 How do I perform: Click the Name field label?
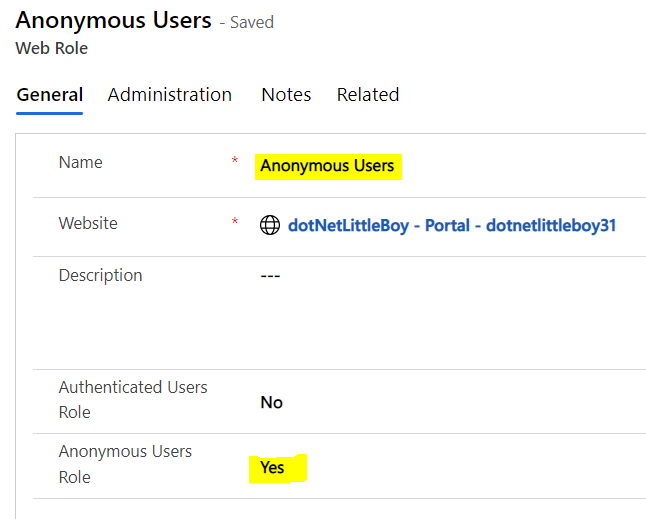[81, 162]
